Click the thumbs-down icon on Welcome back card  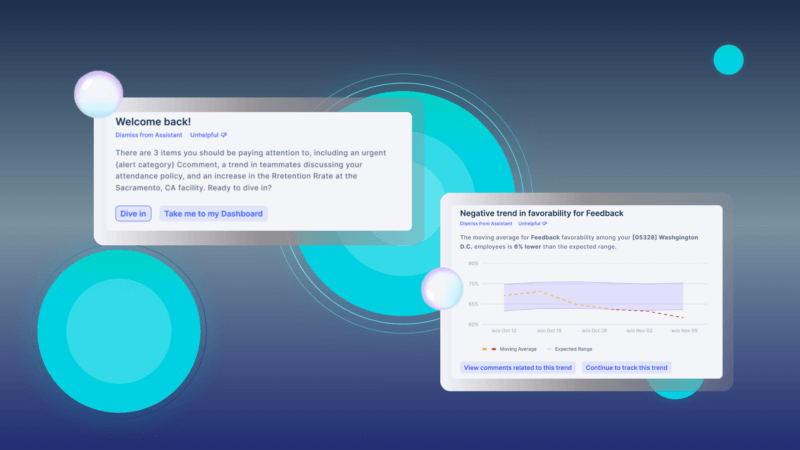(224, 135)
